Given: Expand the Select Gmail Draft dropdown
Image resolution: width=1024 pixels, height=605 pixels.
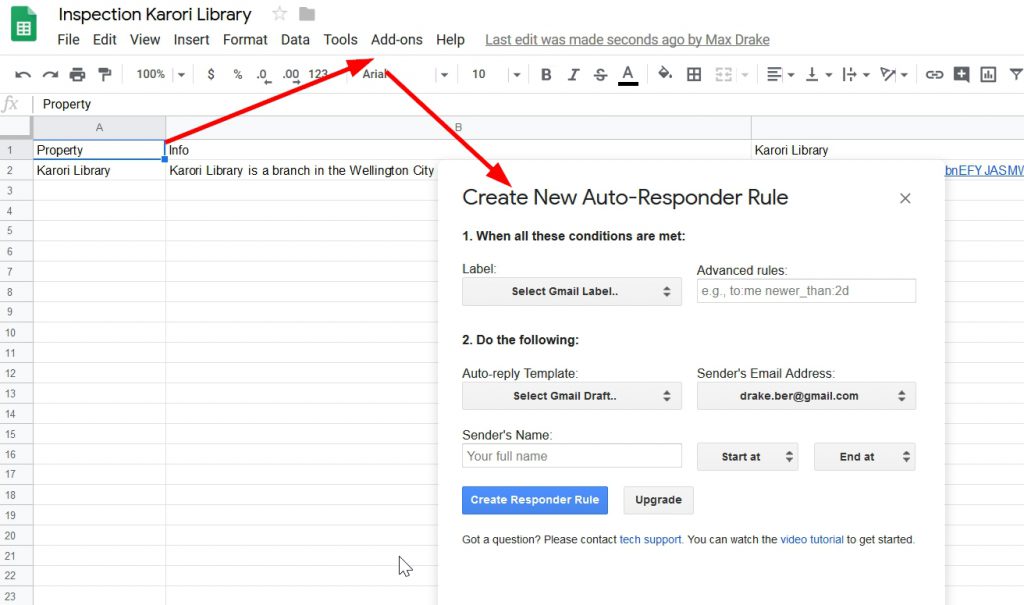Looking at the screenshot, I should (571, 396).
